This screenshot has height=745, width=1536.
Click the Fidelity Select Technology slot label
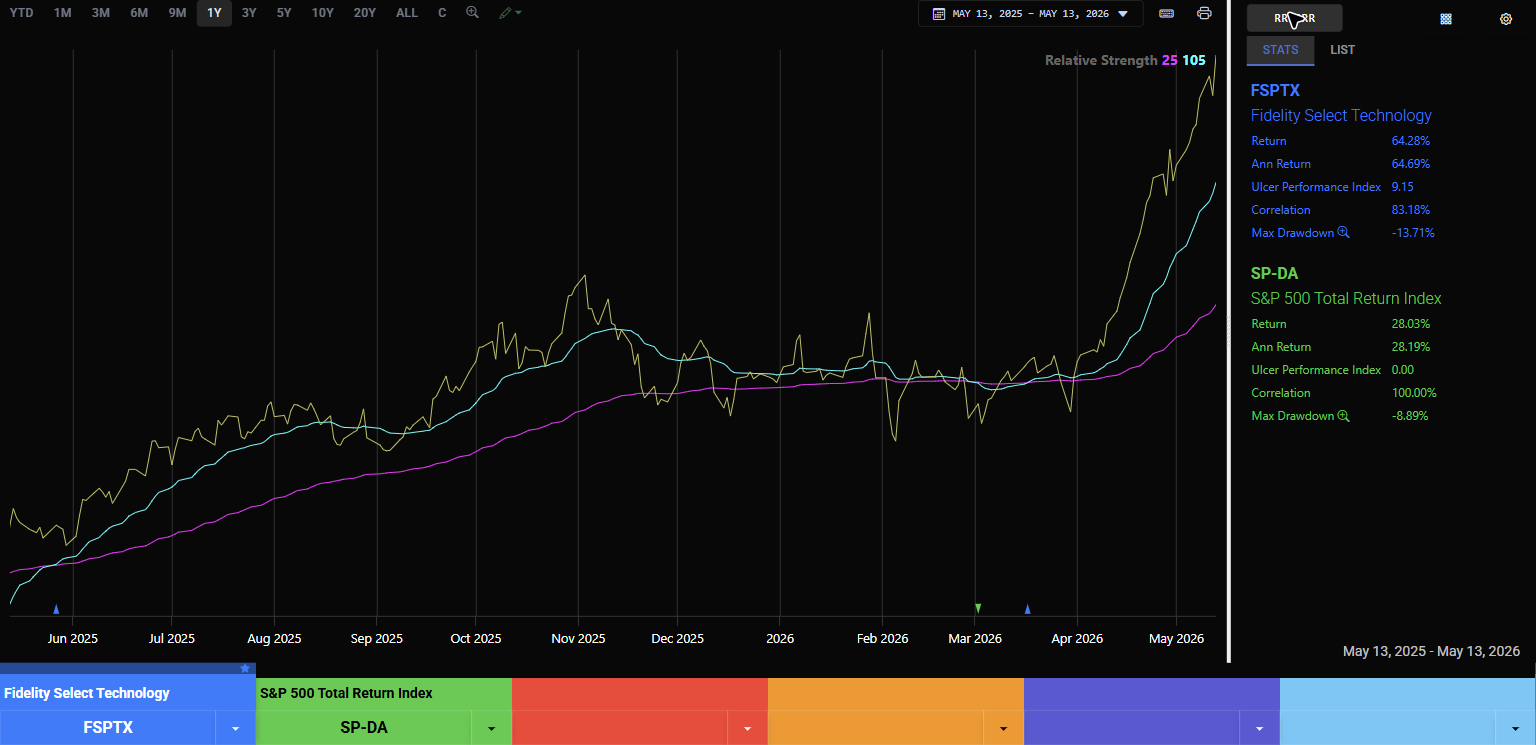pyautogui.click(x=87, y=693)
